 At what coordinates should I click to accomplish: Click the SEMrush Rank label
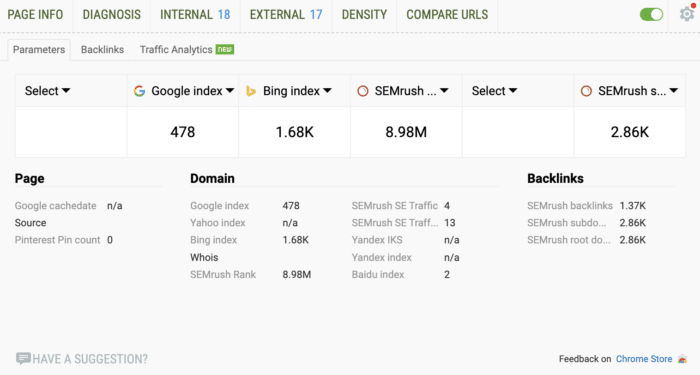coord(223,275)
